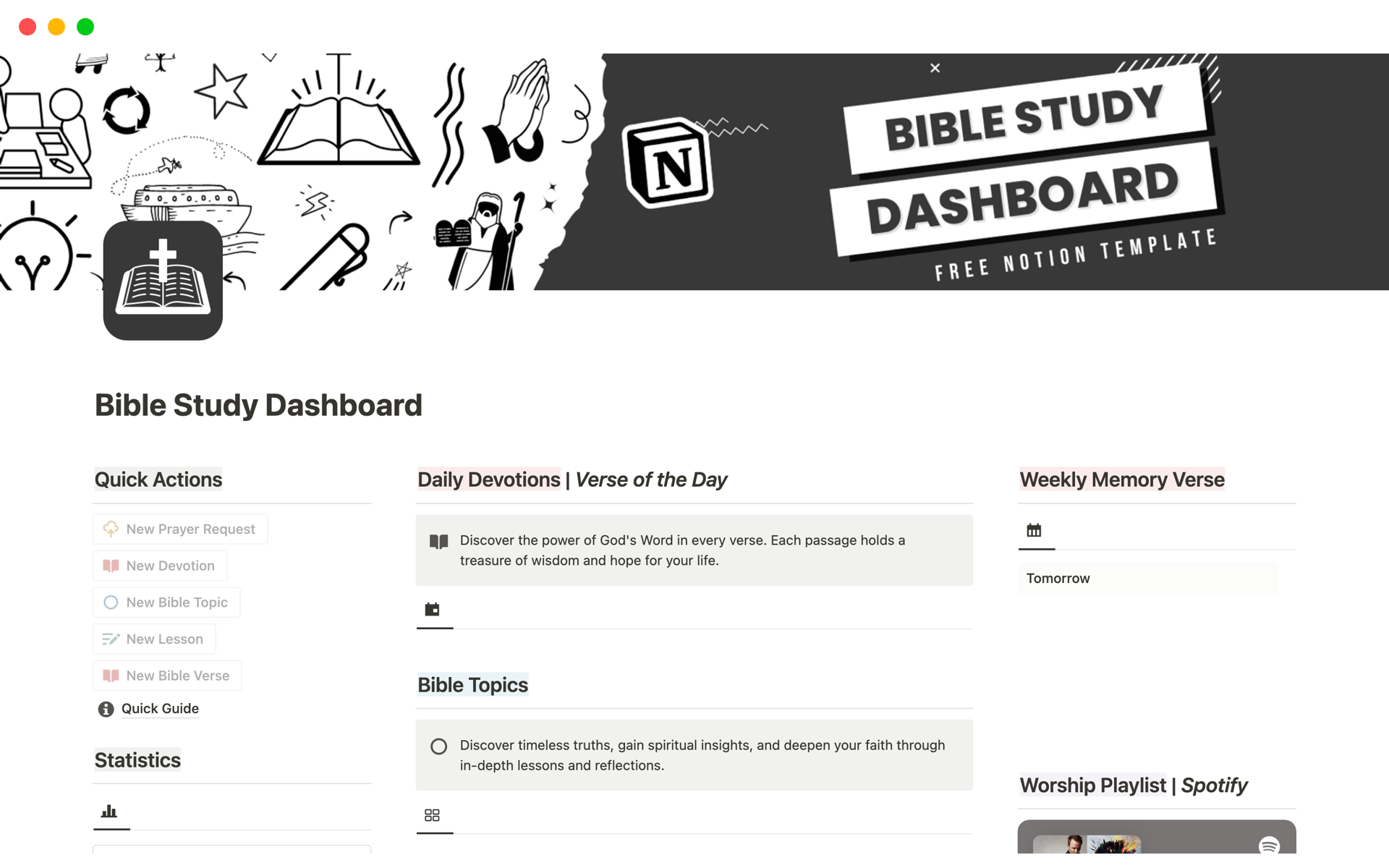Click the Statistics bar chart icon
1389x868 pixels.
click(x=109, y=813)
